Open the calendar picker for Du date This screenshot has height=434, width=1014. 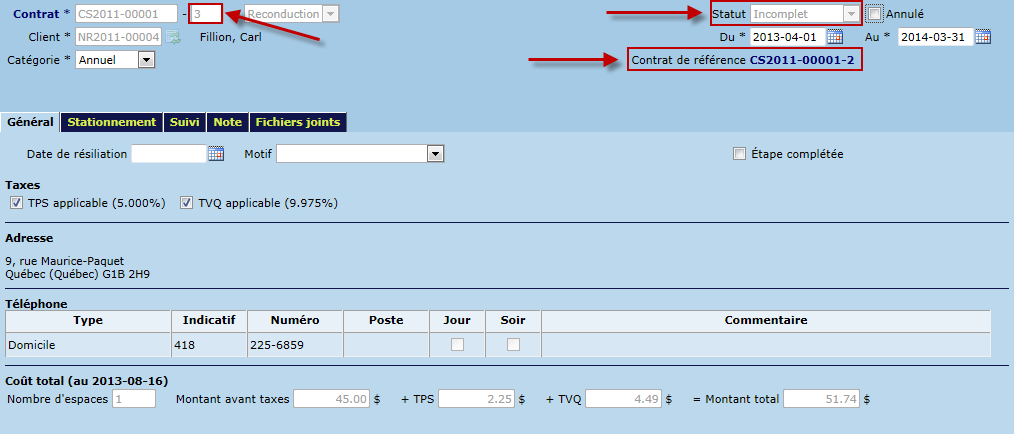point(834,37)
